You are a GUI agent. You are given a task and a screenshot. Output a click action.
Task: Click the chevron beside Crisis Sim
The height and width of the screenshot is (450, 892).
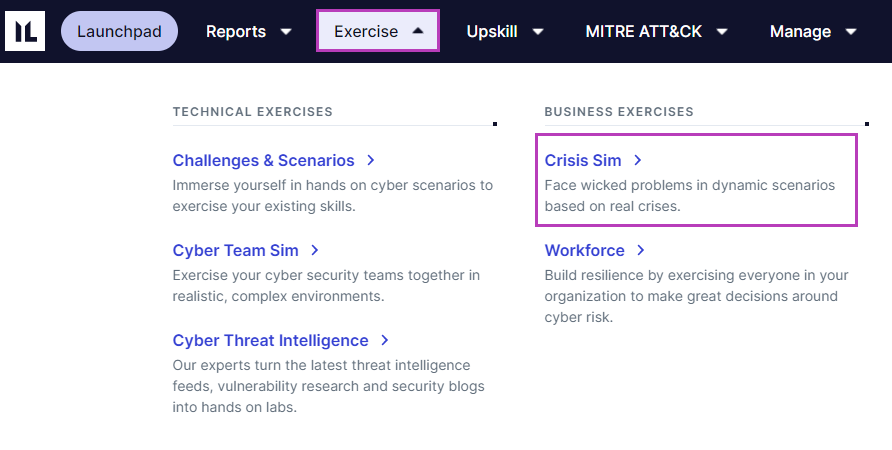638,160
